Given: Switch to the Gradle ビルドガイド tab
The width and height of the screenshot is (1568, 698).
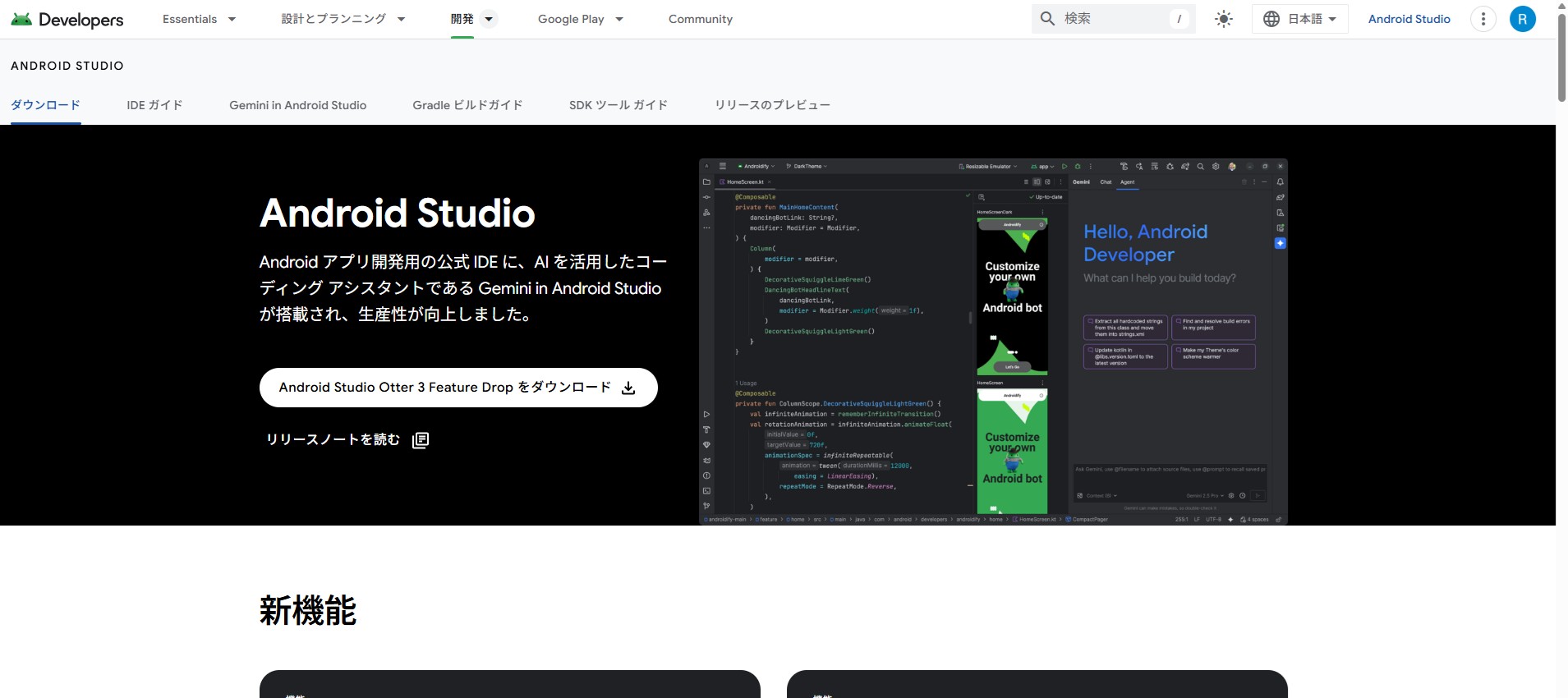Looking at the screenshot, I should tap(467, 105).
